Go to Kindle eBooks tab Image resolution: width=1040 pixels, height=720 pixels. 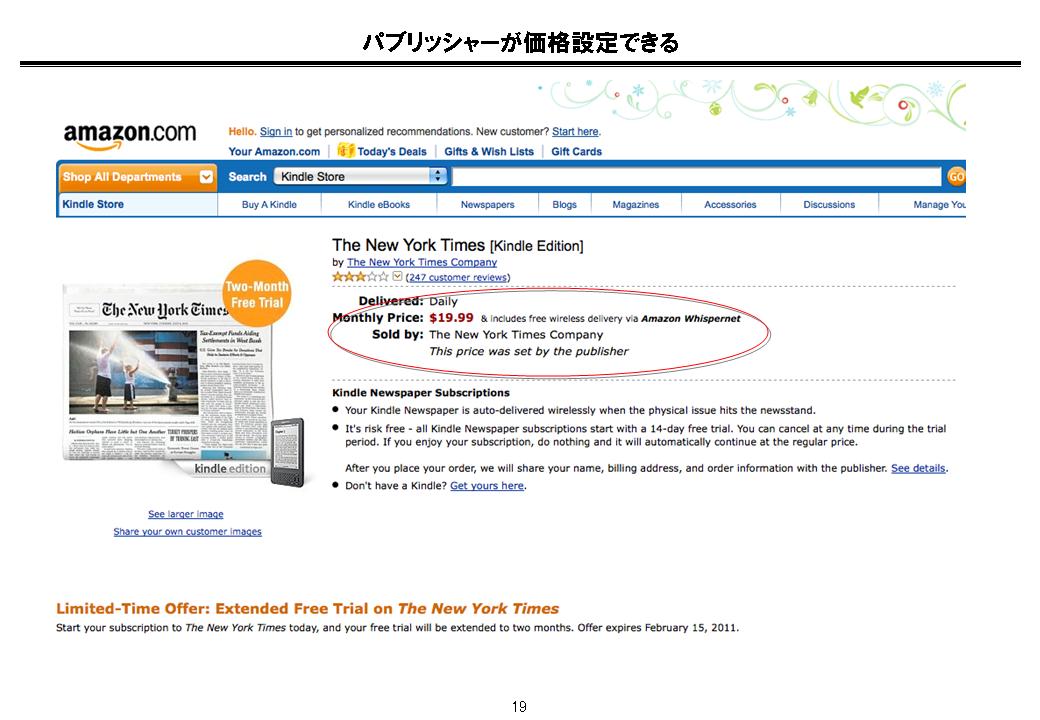tap(379, 205)
